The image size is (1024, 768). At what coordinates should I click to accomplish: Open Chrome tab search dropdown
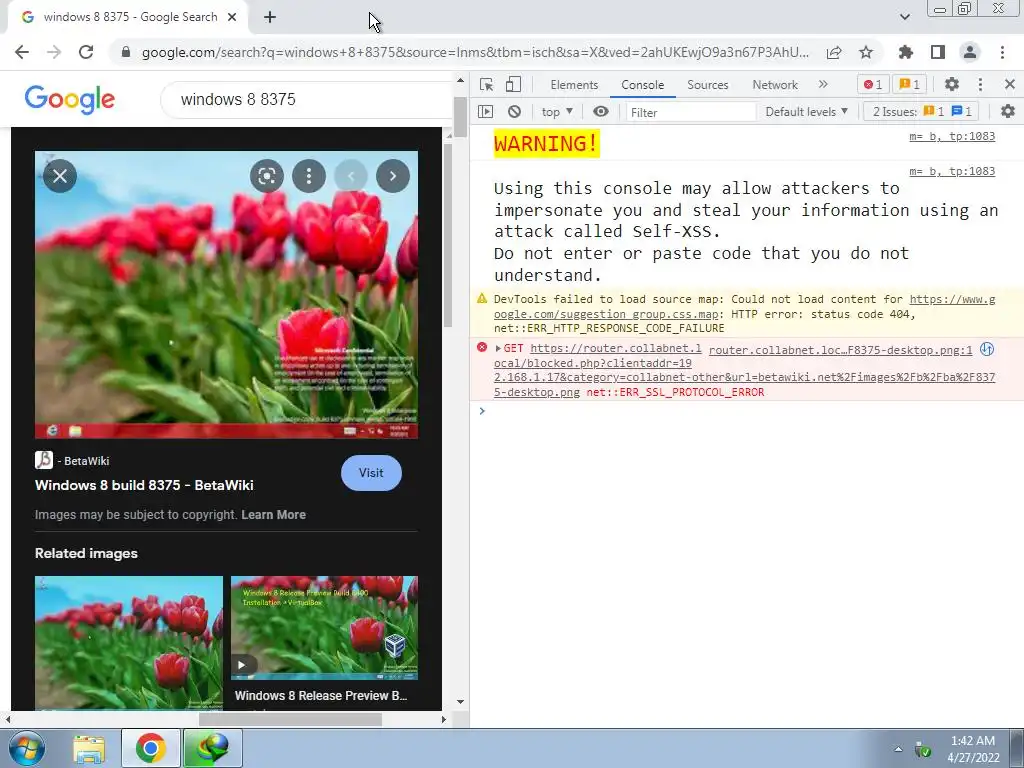[904, 17]
